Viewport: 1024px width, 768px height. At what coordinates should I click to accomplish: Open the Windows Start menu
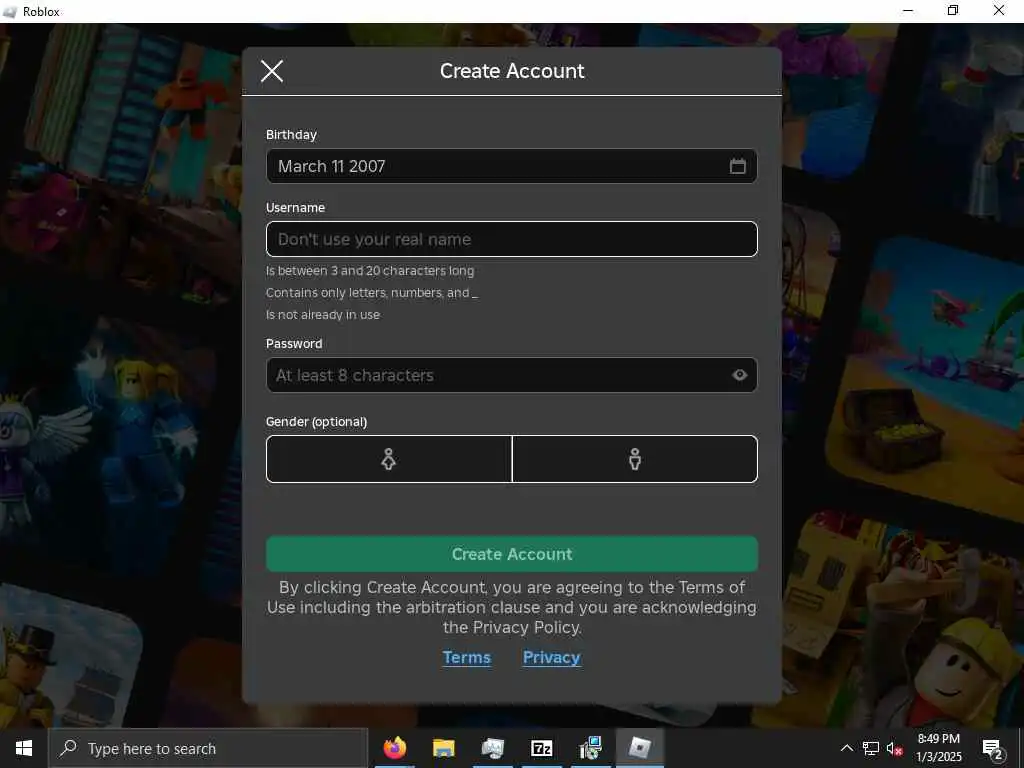(24, 748)
